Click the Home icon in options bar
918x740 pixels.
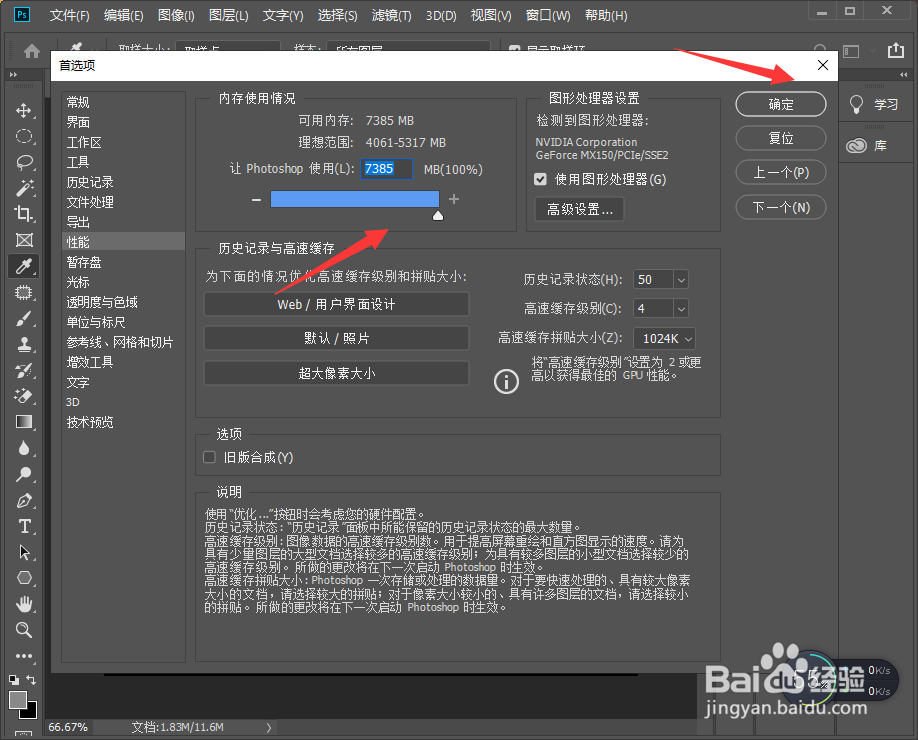pyautogui.click(x=32, y=51)
